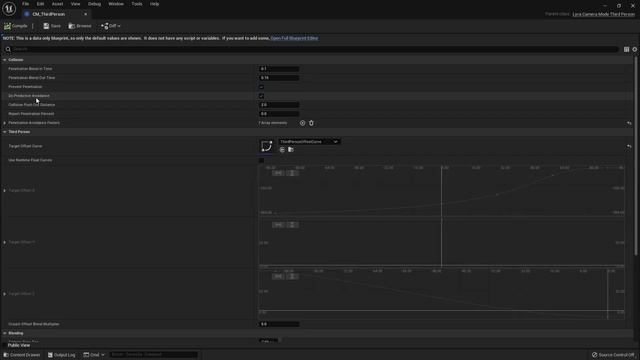Open the File menu
This screenshot has height=360, width=640.
[25, 4]
